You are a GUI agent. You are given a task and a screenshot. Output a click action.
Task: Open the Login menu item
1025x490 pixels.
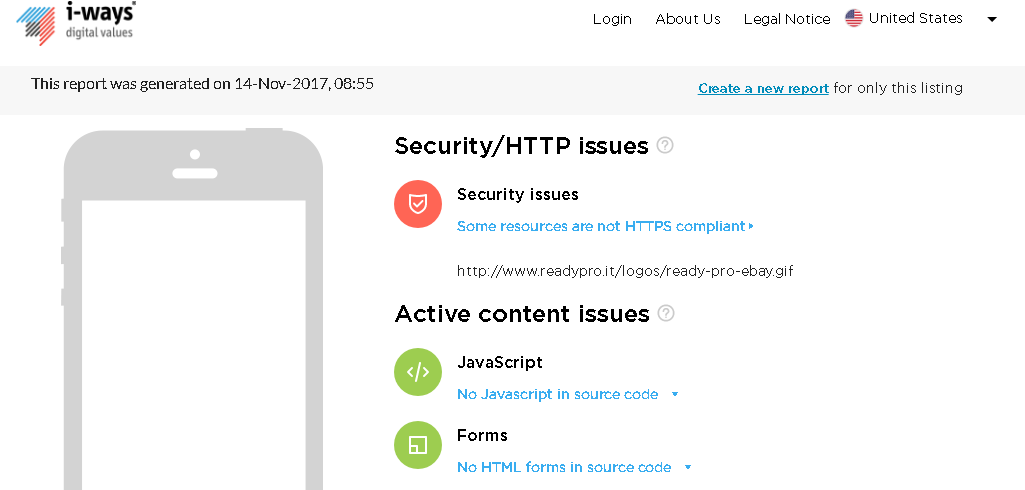[x=612, y=19]
